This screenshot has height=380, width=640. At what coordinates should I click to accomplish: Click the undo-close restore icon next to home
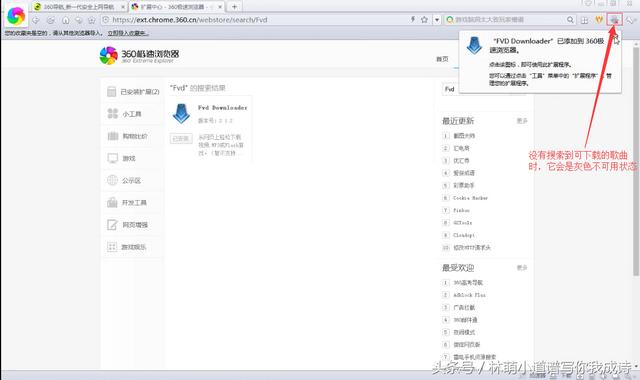(78, 20)
